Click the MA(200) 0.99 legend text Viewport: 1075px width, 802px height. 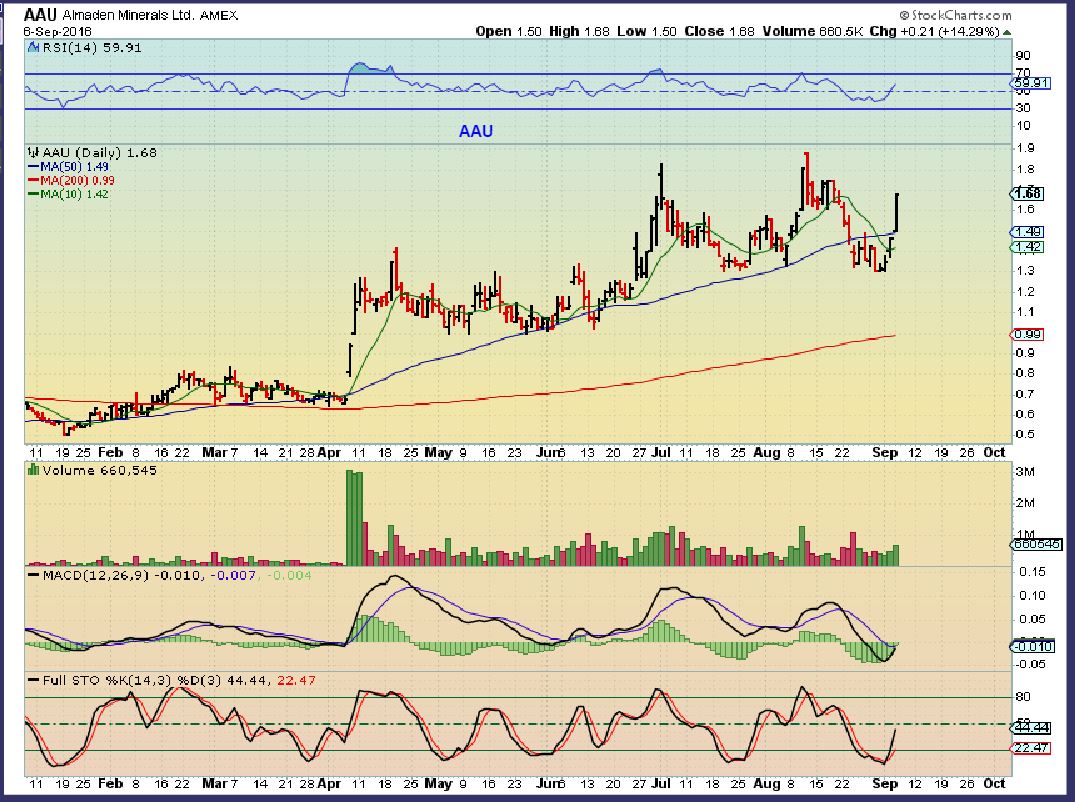click(77, 180)
